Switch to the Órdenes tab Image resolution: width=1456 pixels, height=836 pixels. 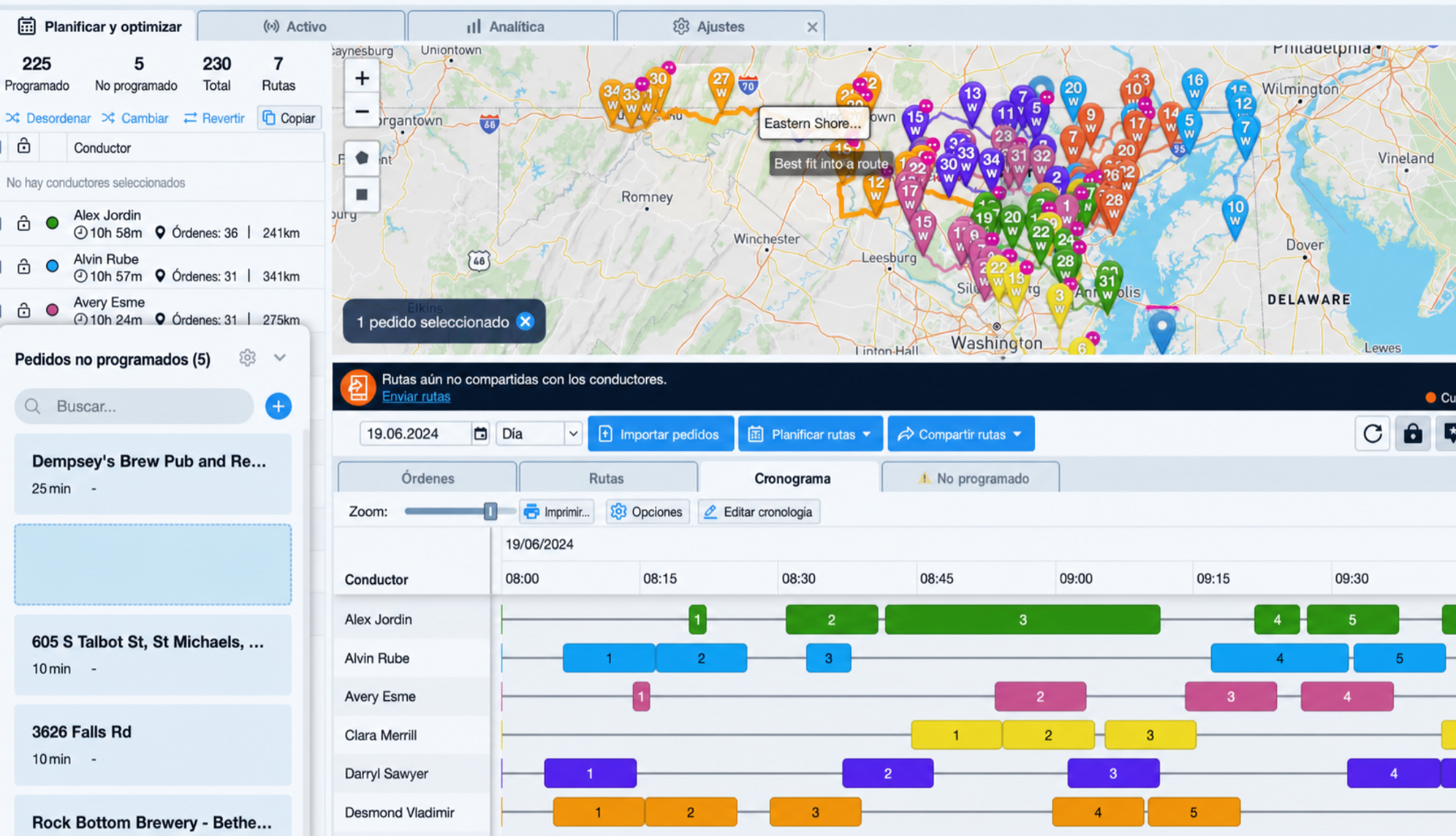pos(428,478)
